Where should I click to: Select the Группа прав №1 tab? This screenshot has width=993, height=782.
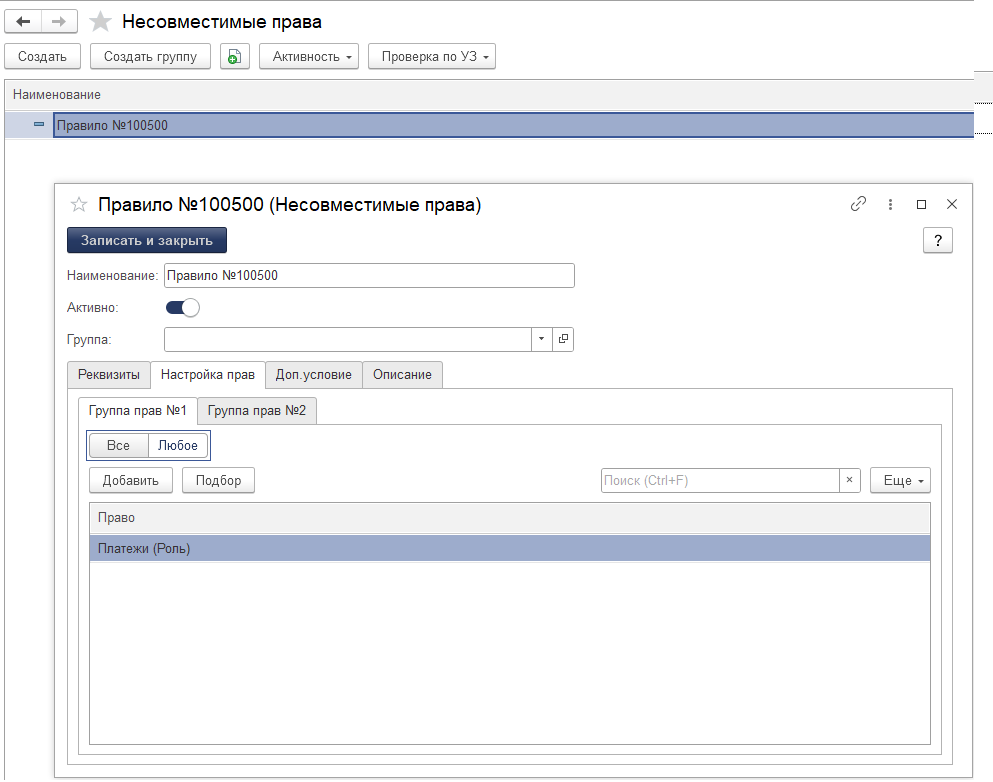coord(137,411)
